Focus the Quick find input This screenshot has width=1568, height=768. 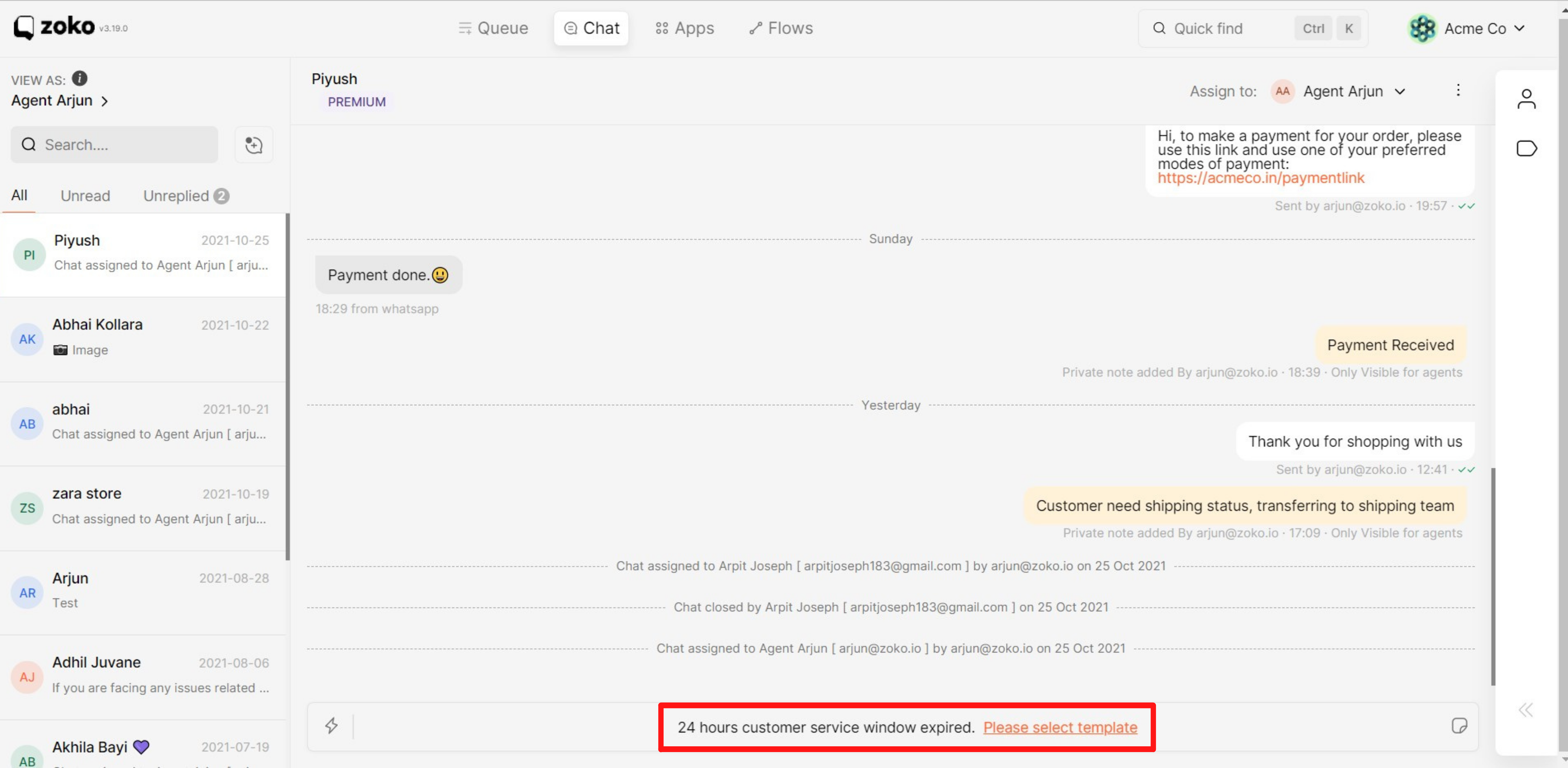tap(1253, 29)
